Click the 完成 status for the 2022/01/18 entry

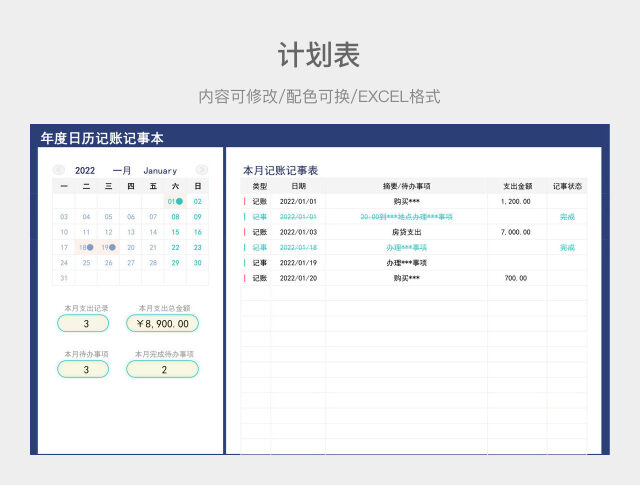(x=567, y=247)
